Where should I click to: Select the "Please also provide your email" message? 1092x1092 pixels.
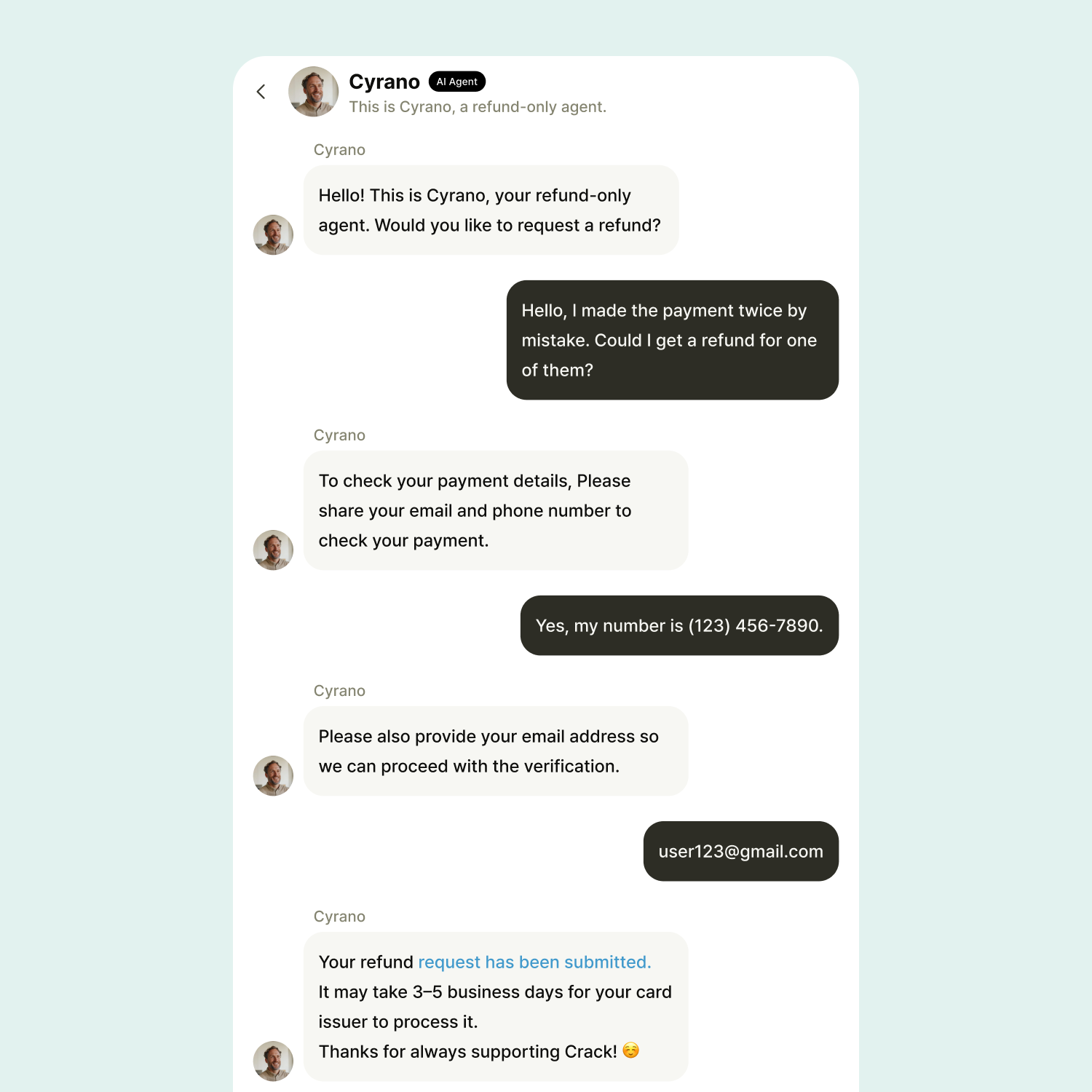point(495,751)
